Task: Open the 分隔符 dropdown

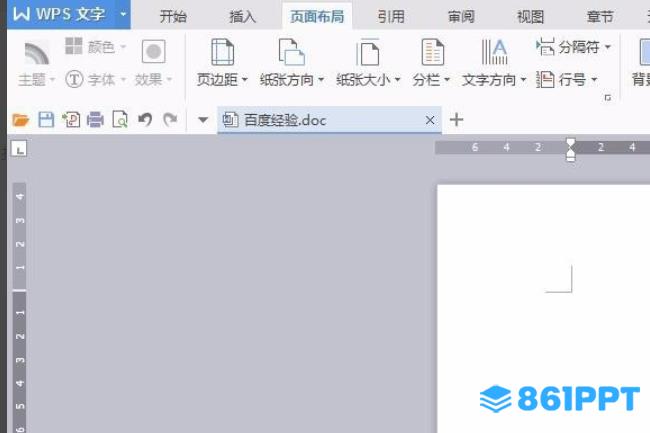Action: [x=607, y=47]
